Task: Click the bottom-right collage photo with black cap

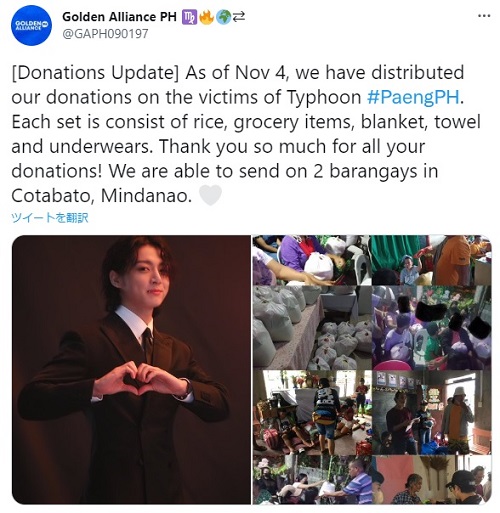Action: click(x=432, y=480)
